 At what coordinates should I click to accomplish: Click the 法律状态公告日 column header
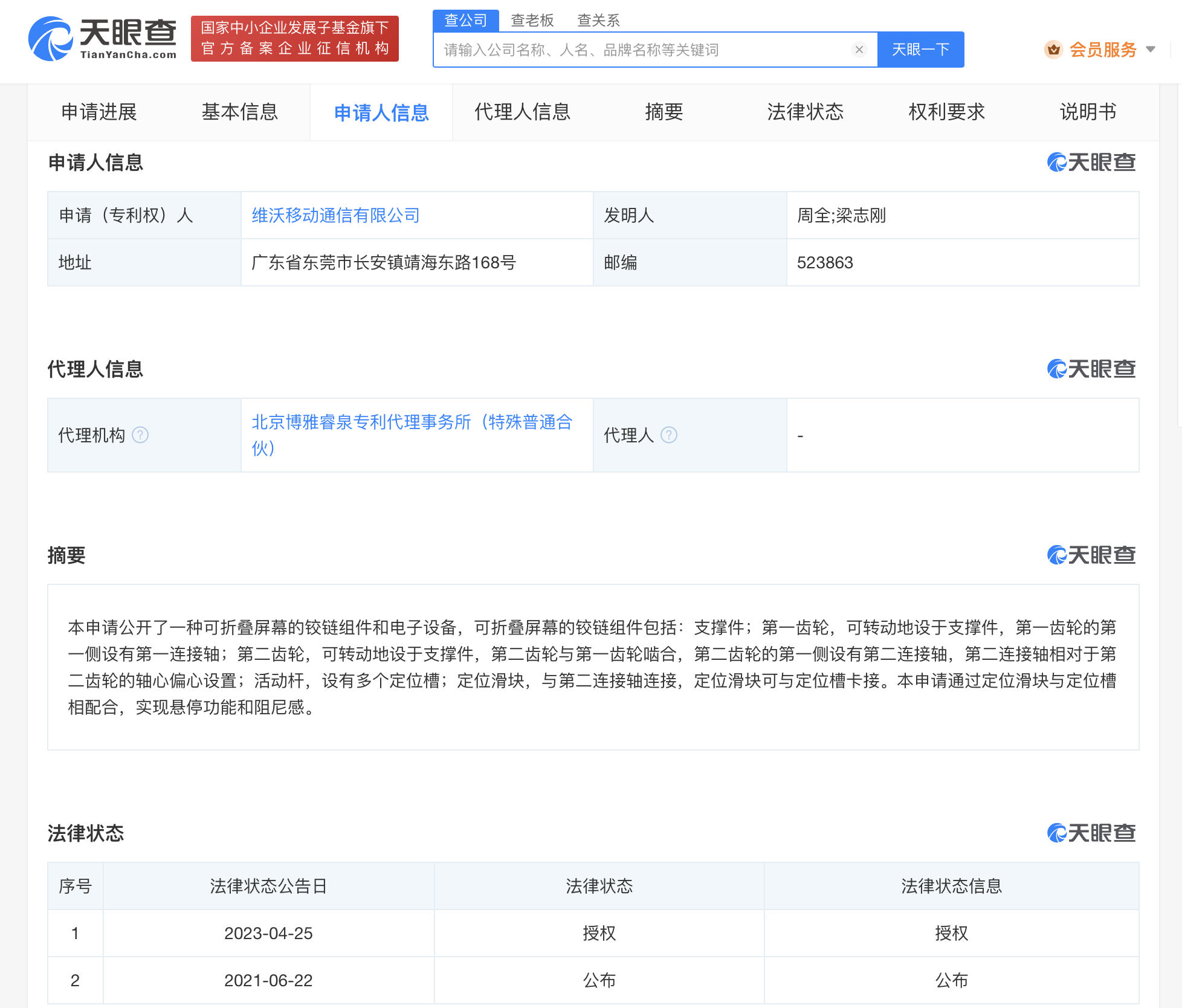268,886
